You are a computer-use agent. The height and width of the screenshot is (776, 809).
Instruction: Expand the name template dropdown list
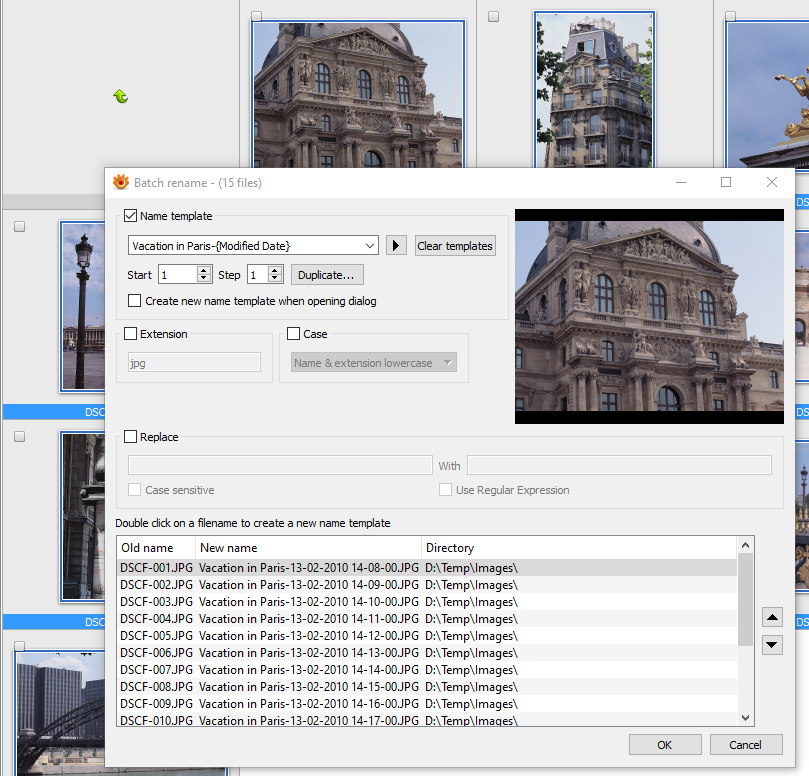click(369, 246)
